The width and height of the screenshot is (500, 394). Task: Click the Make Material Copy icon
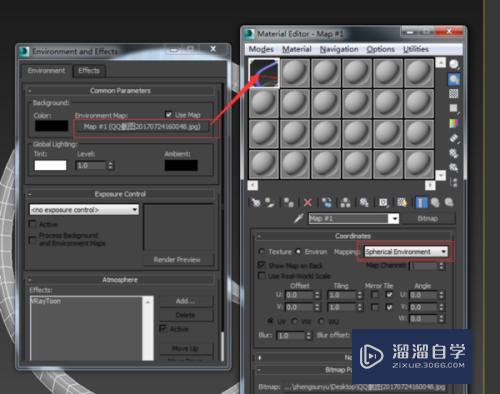[x=327, y=202]
